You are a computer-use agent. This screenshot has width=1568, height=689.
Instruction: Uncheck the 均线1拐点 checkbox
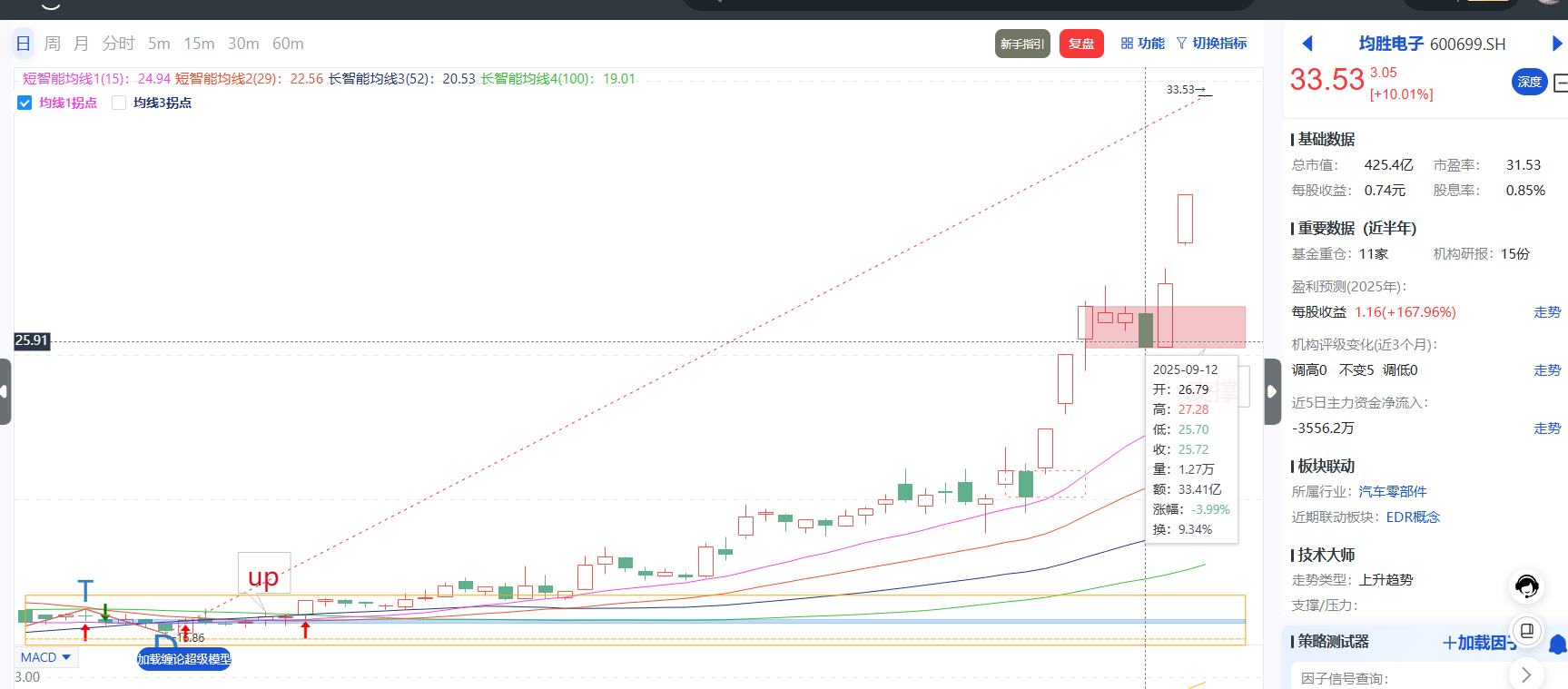pyautogui.click(x=25, y=103)
